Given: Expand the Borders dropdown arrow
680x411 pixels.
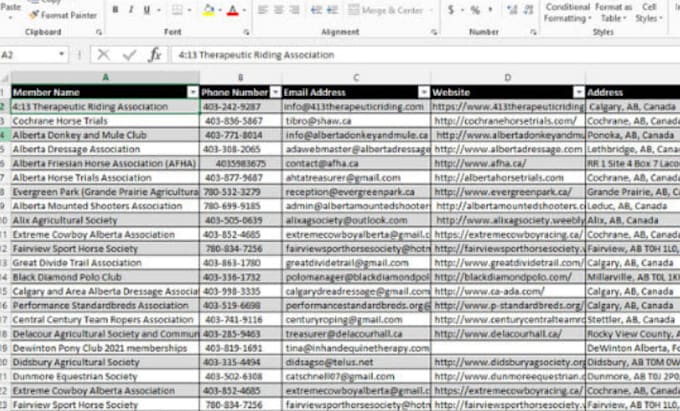Looking at the screenshot, I should (189, 10).
